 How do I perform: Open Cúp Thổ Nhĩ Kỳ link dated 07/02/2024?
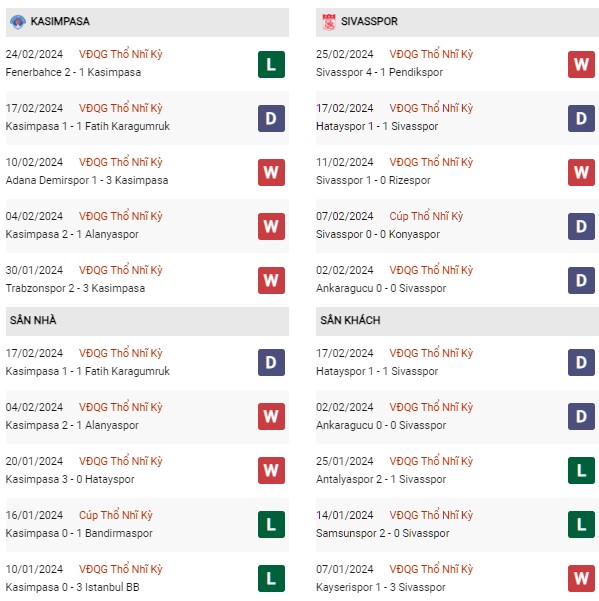(426, 216)
